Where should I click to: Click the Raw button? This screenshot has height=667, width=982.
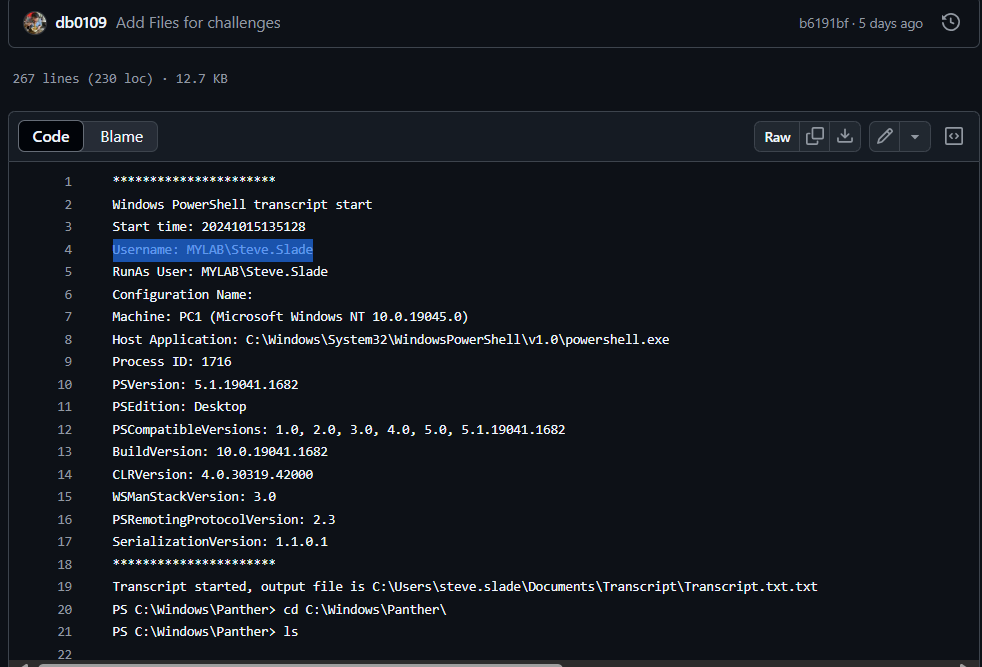click(x=777, y=136)
